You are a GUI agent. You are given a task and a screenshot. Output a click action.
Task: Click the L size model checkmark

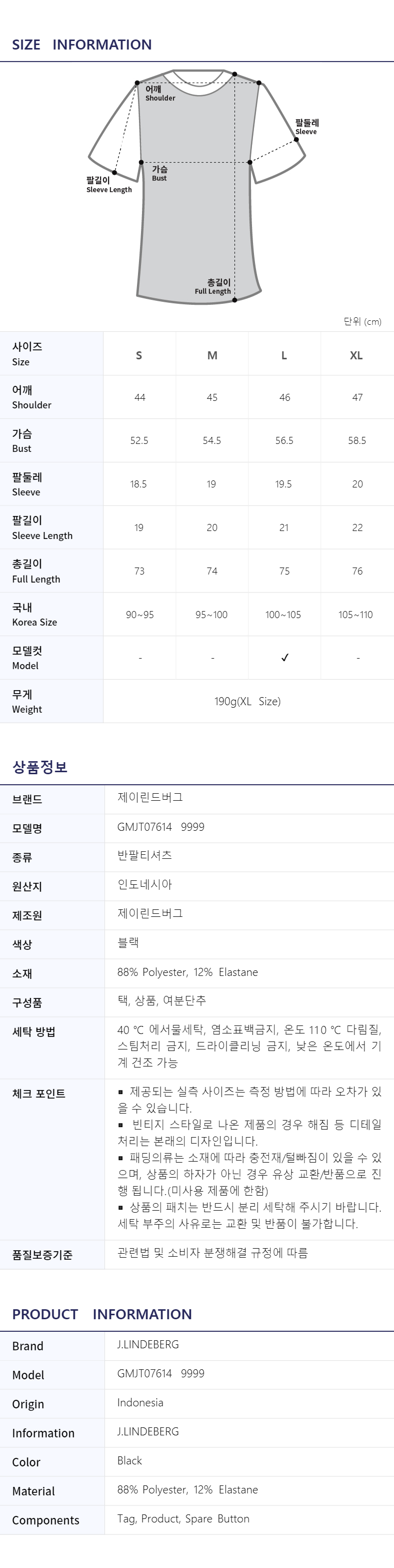[284, 658]
